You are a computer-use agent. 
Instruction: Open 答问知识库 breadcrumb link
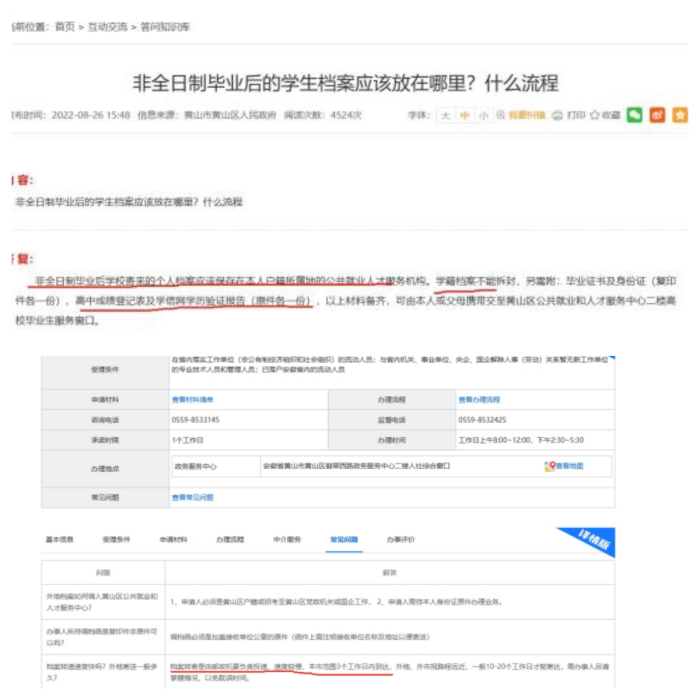pyautogui.click(x=165, y=27)
